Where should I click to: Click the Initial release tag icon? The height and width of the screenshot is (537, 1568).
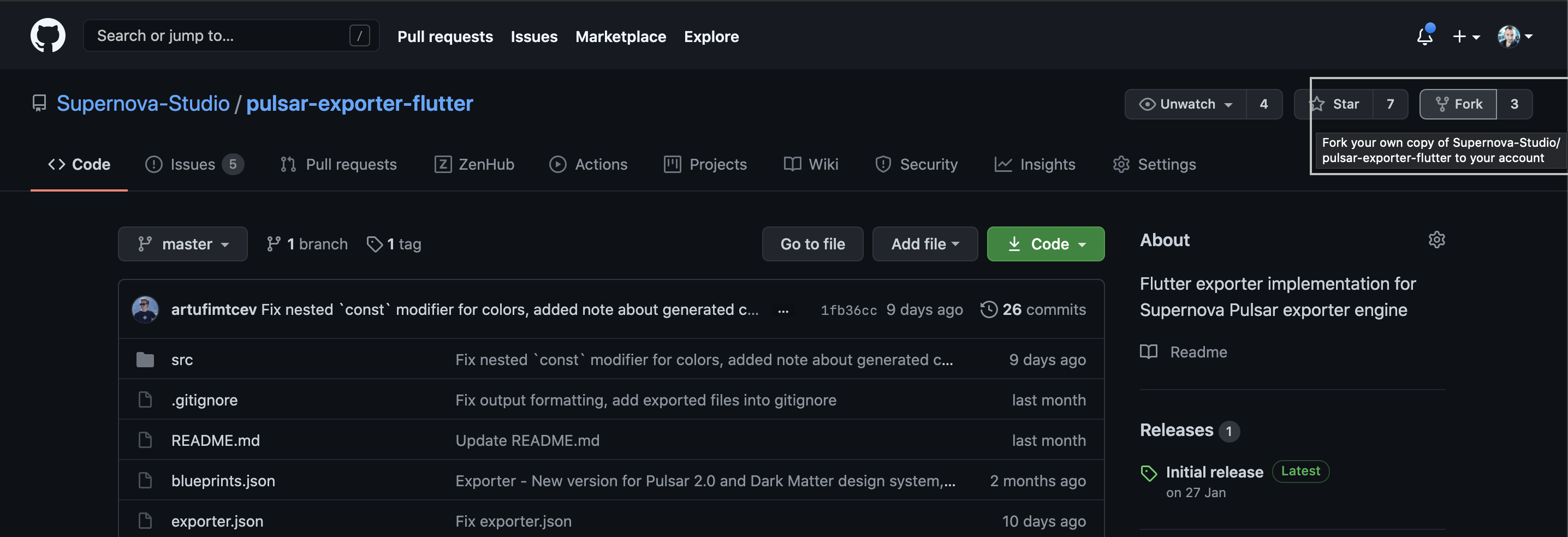click(1149, 473)
